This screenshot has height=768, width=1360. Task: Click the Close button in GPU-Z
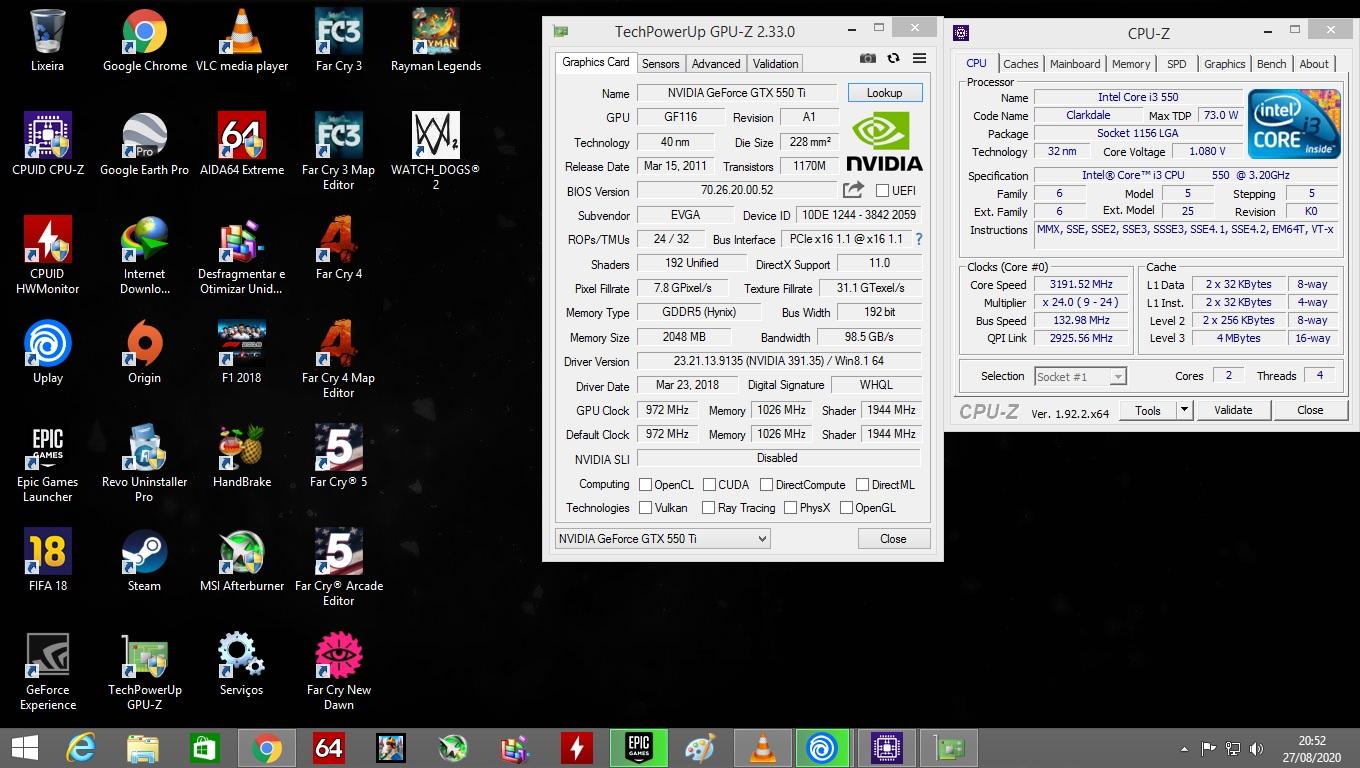pos(893,538)
